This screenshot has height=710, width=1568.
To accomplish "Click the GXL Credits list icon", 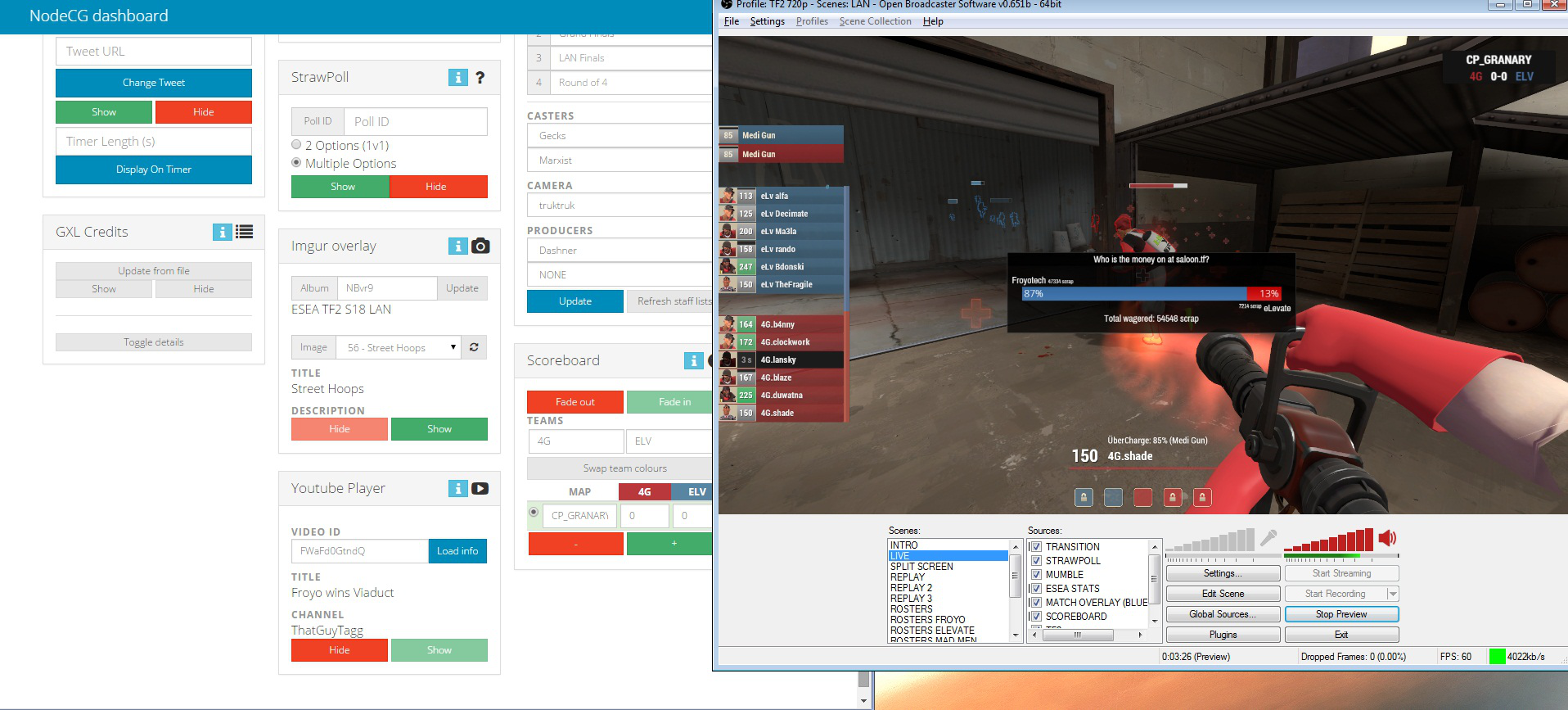I will 244,232.
